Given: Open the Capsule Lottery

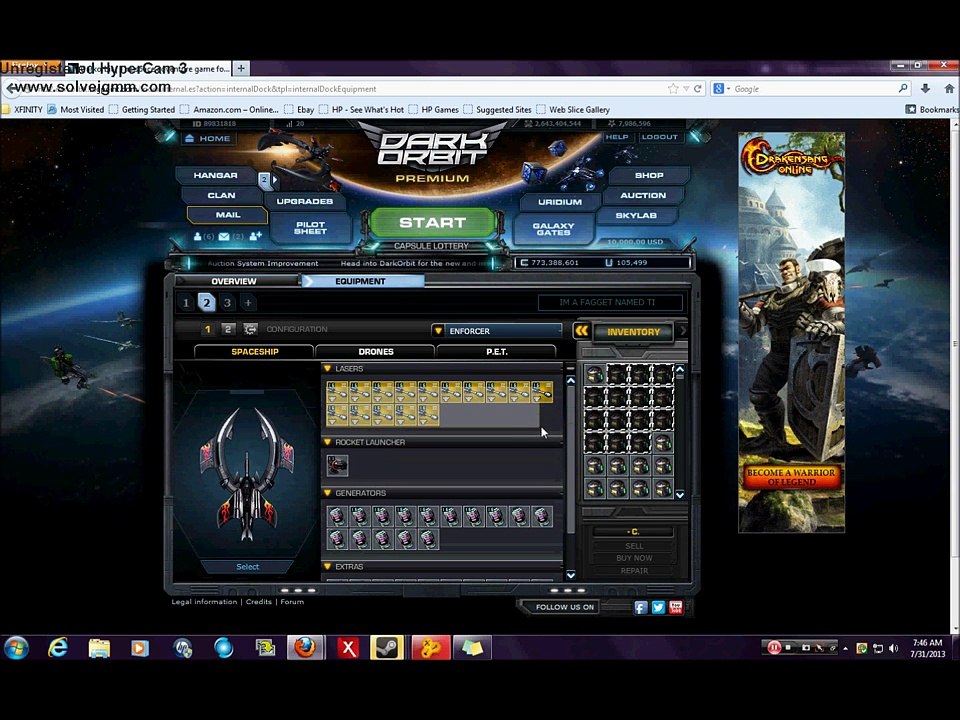Looking at the screenshot, I should 431,246.
